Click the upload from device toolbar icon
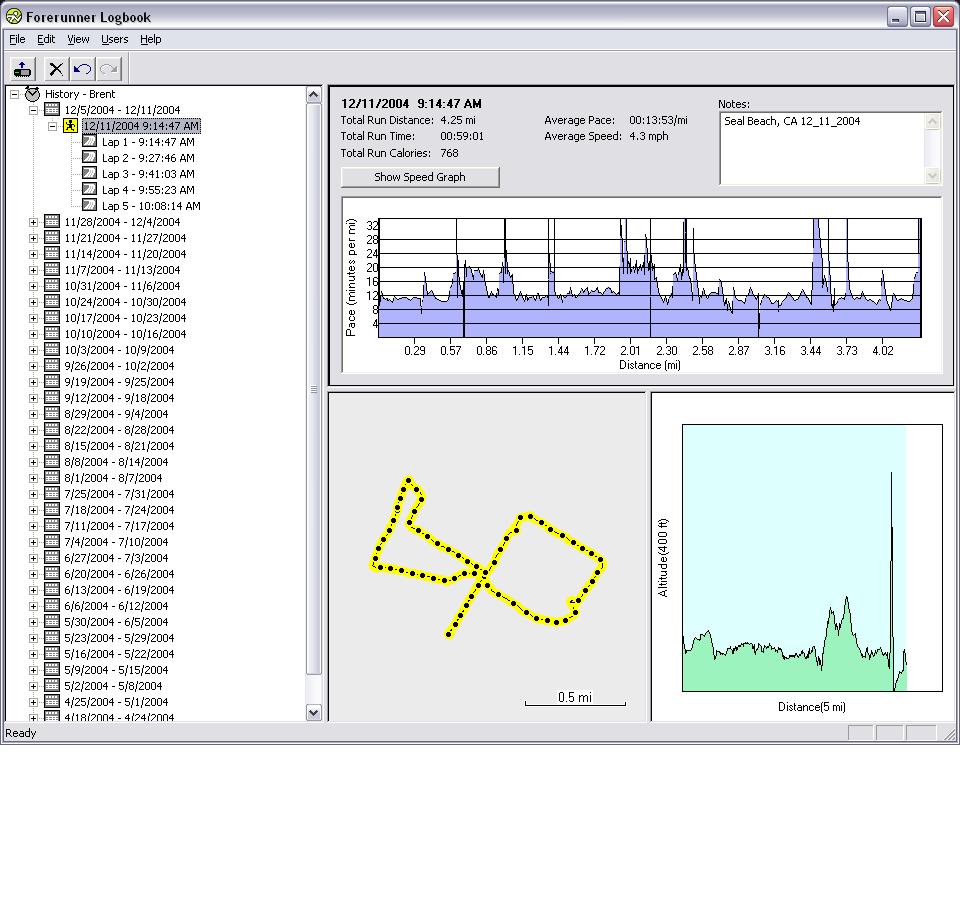The image size is (960, 923). pos(23,69)
